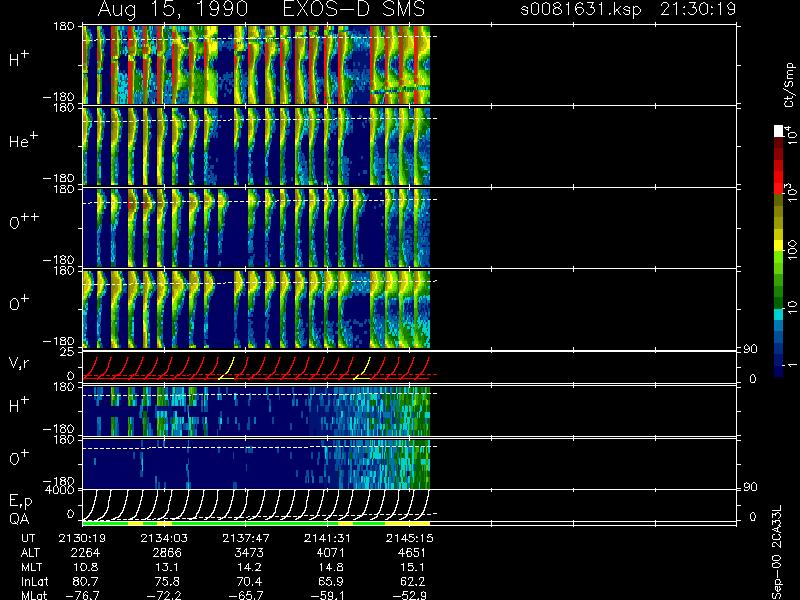
Task: Select the O++ spectrogram panel
Action: click(256, 228)
